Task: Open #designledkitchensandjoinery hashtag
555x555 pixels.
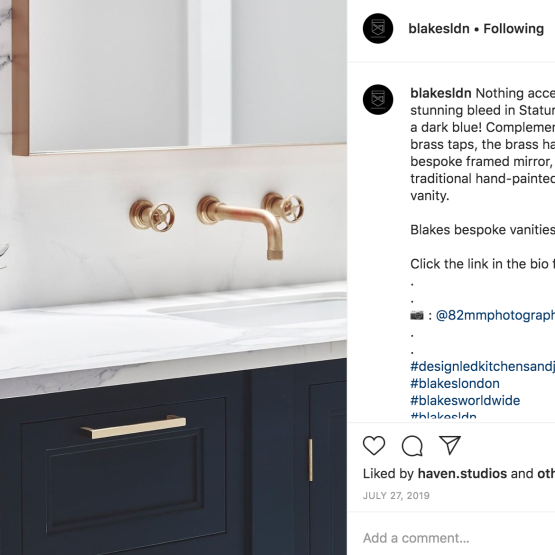Action: [x=482, y=366]
